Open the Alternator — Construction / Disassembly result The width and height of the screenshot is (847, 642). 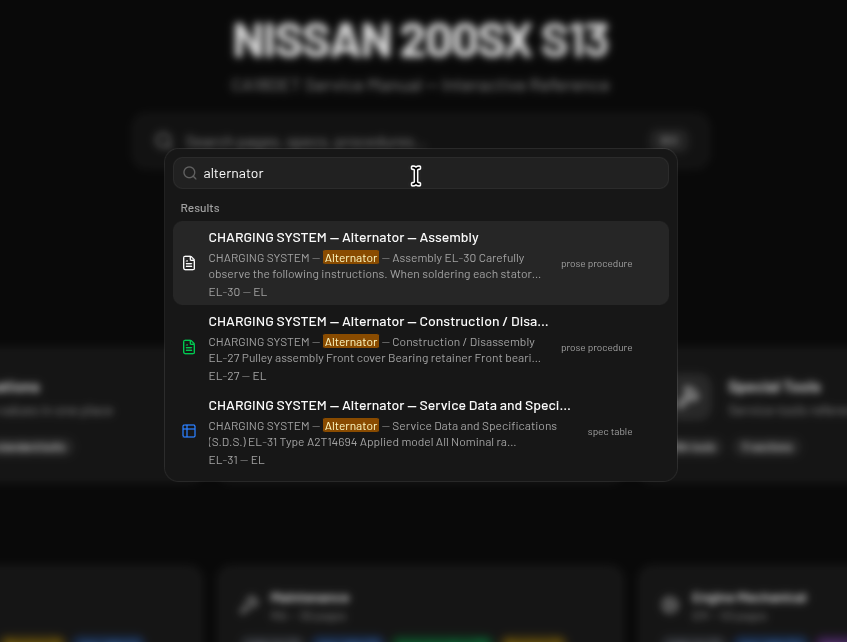point(421,347)
